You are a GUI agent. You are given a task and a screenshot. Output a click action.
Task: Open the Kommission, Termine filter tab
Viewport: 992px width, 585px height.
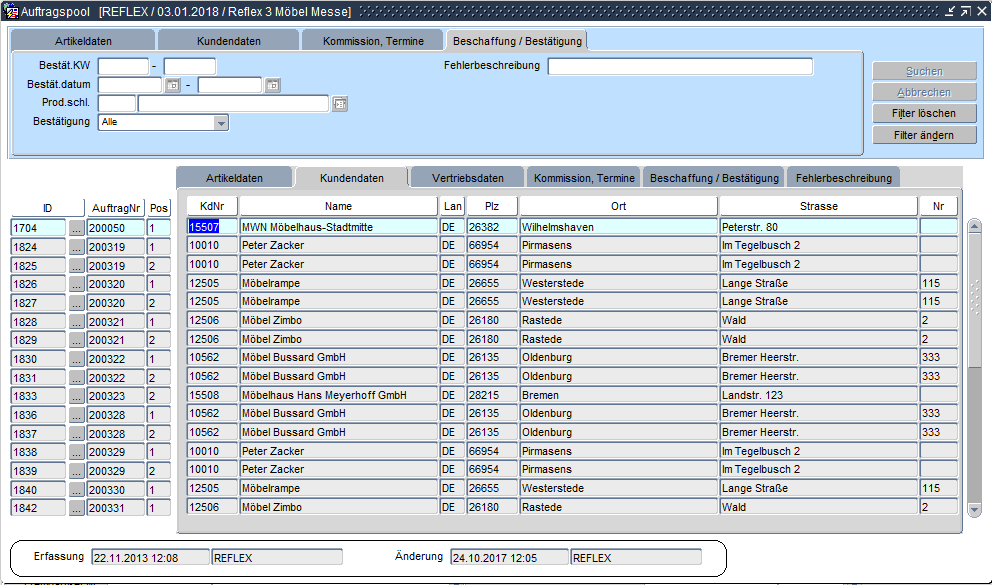pos(372,41)
